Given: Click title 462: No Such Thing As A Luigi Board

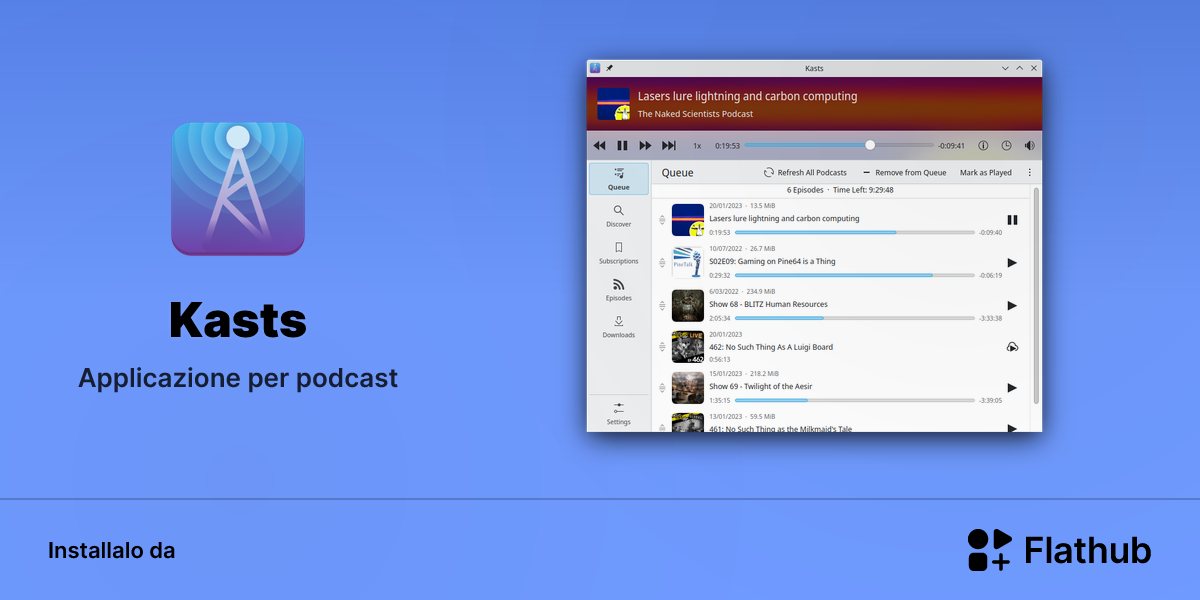Looking at the screenshot, I should click(771, 347).
